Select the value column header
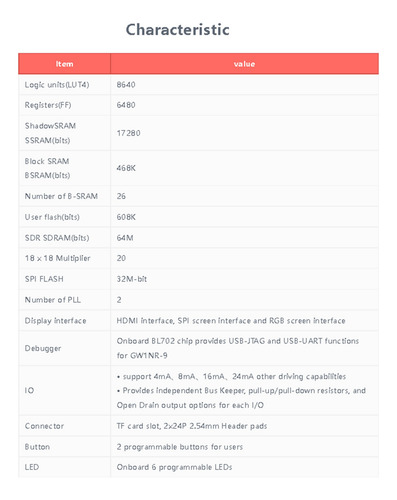The height and width of the screenshot is (500, 397). [244, 64]
